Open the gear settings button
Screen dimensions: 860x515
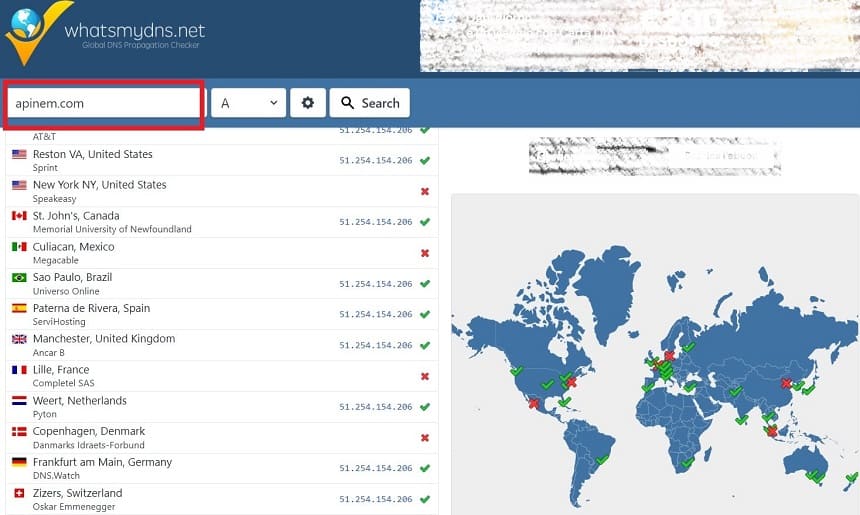click(308, 103)
